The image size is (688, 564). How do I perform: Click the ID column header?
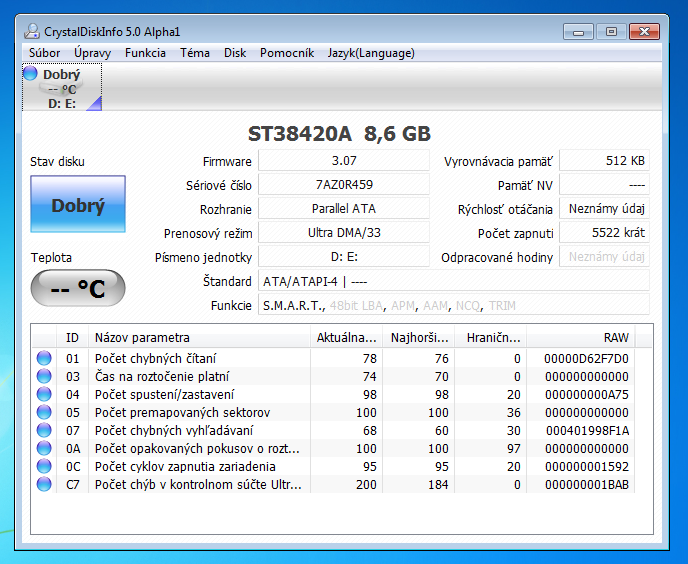[72, 337]
